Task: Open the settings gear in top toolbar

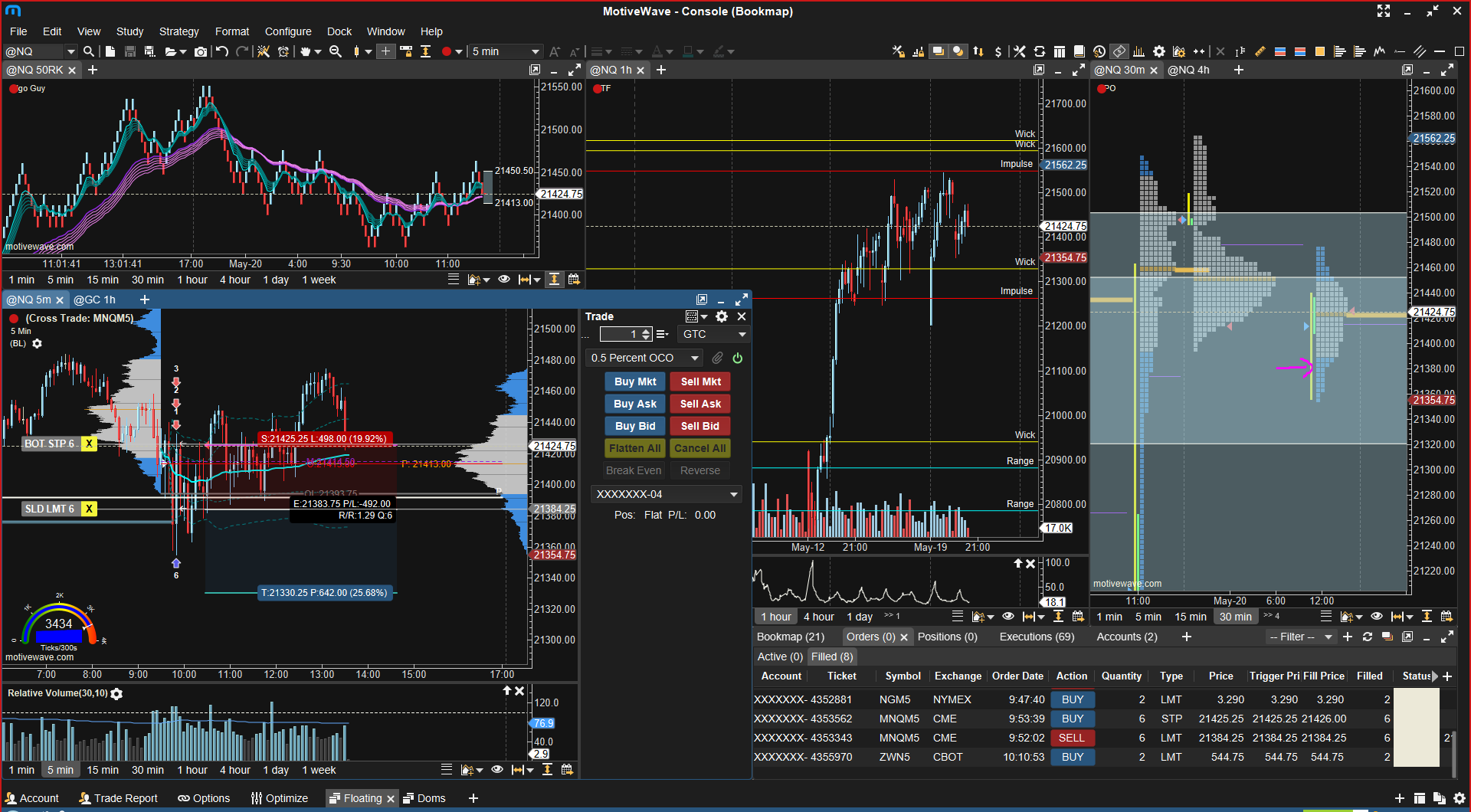Action: pyautogui.click(x=1159, y=51)
